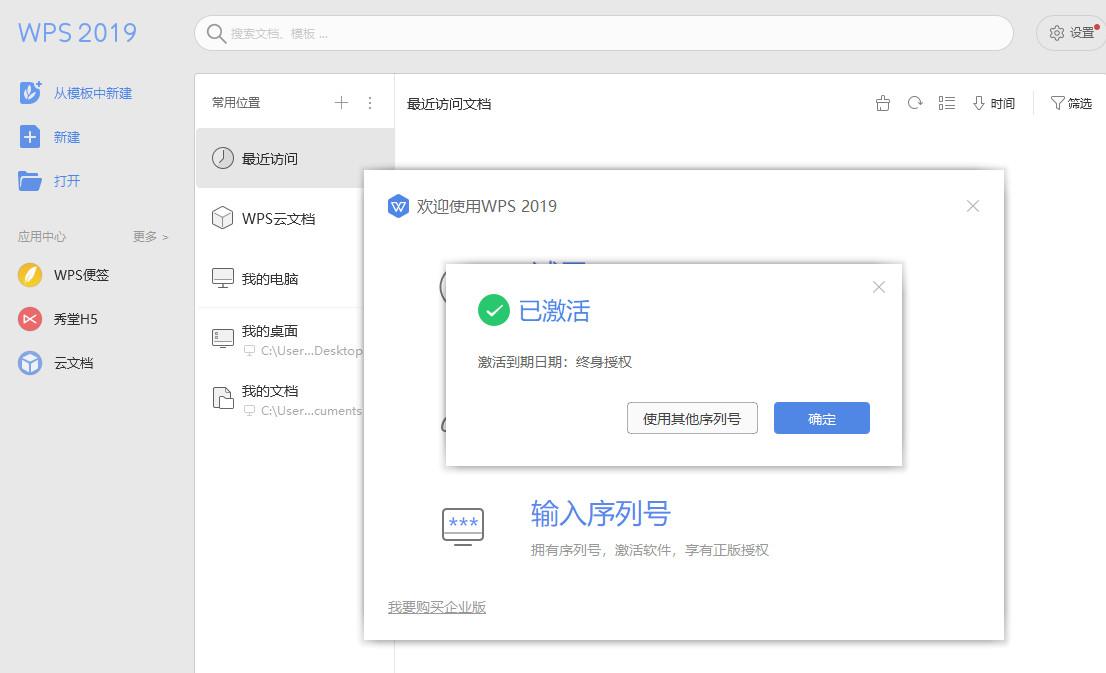
Task: Launch the 秀堂H5 app icon
Action: (x=29, y=319)
